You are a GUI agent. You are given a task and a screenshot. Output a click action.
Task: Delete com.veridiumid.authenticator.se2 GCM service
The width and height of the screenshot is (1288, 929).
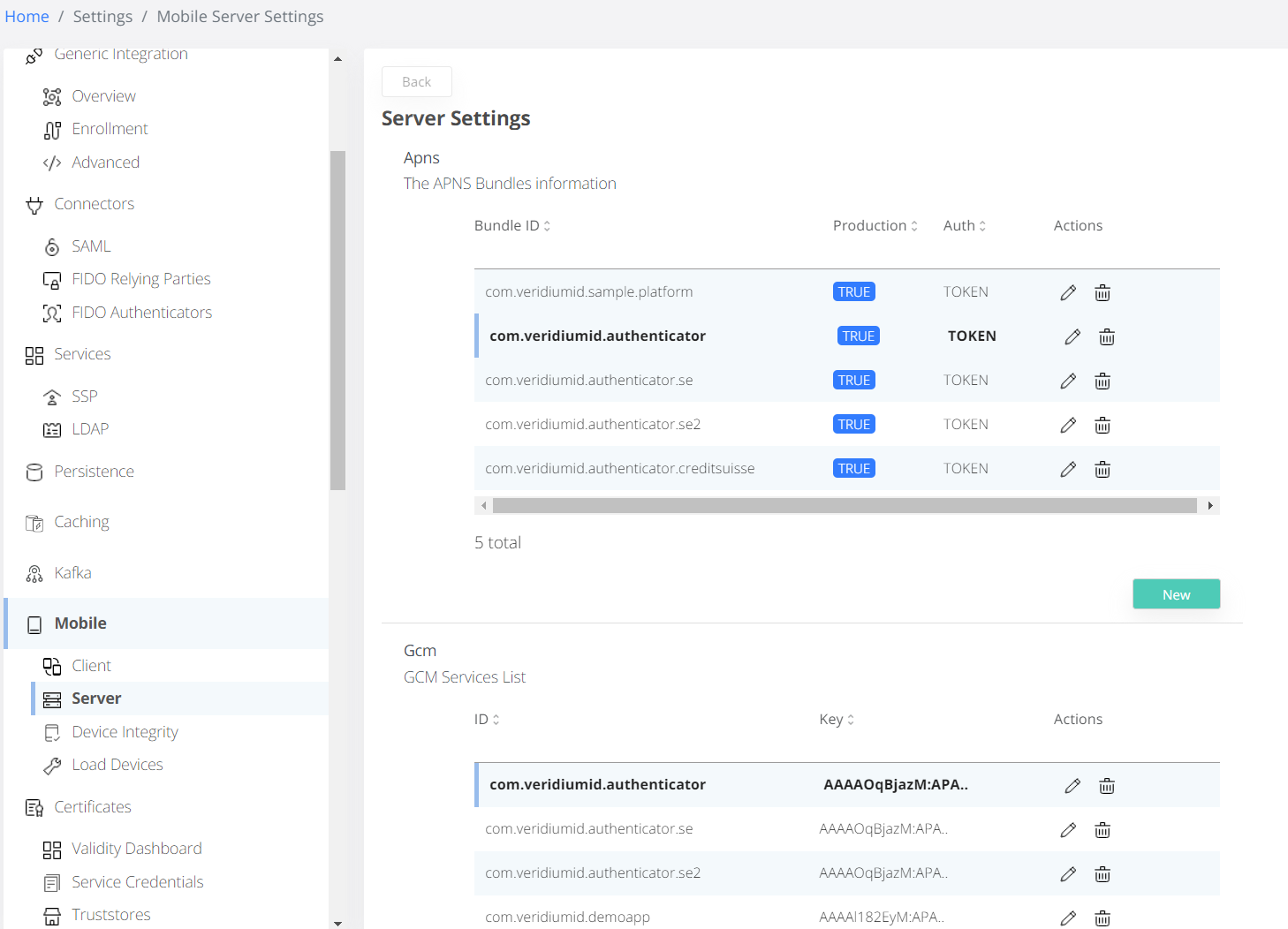click(x=1102, y=874)
